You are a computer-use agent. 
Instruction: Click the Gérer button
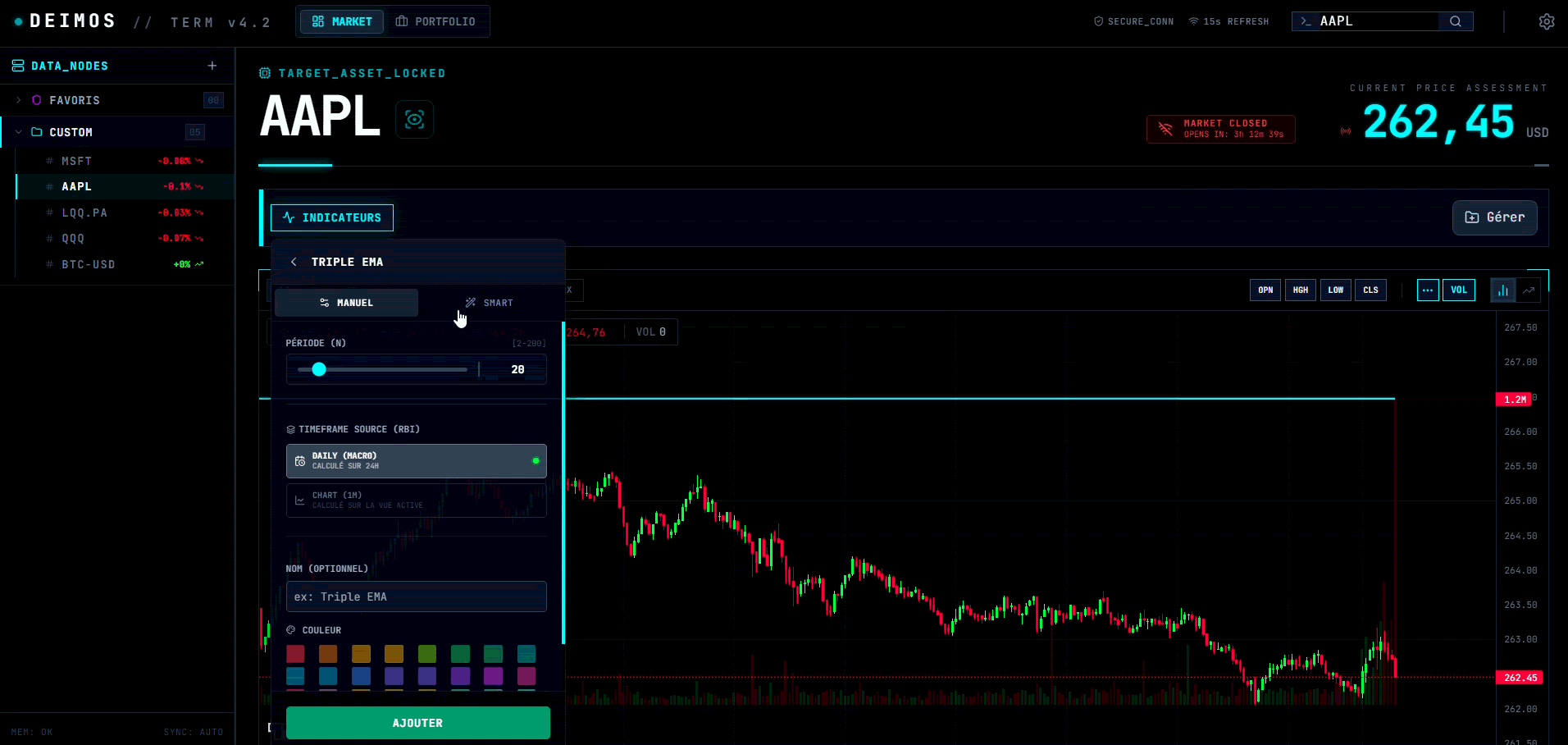[x=1494, y=217]
